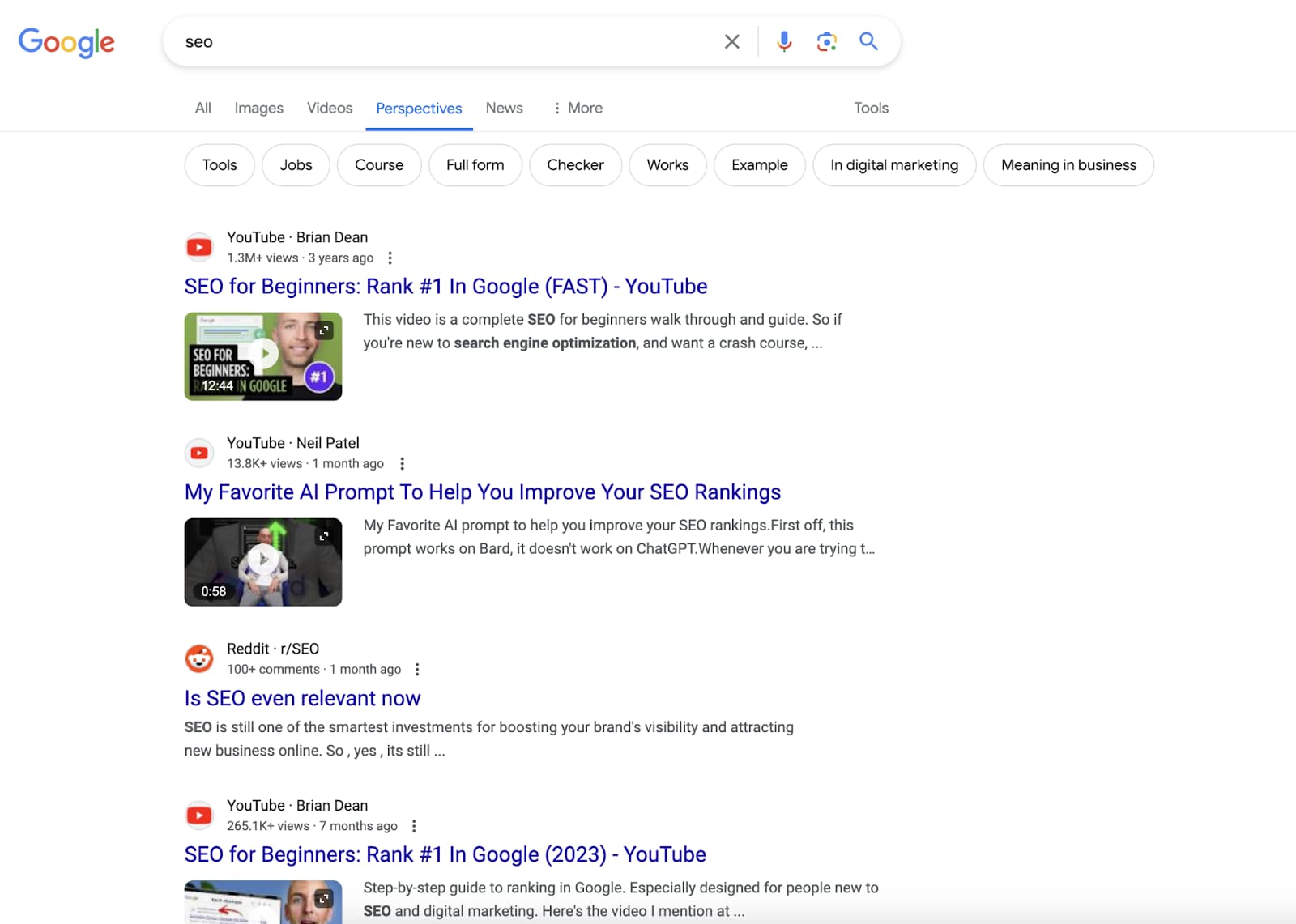Select the Course filter chip
Screen dimensions: 1296x924
tap(379, 165)
